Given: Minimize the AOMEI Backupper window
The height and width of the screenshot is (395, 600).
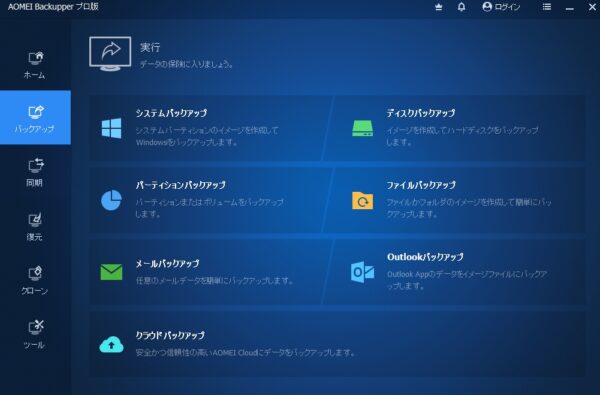Looking at the screenshot, I should pos(570,8).
